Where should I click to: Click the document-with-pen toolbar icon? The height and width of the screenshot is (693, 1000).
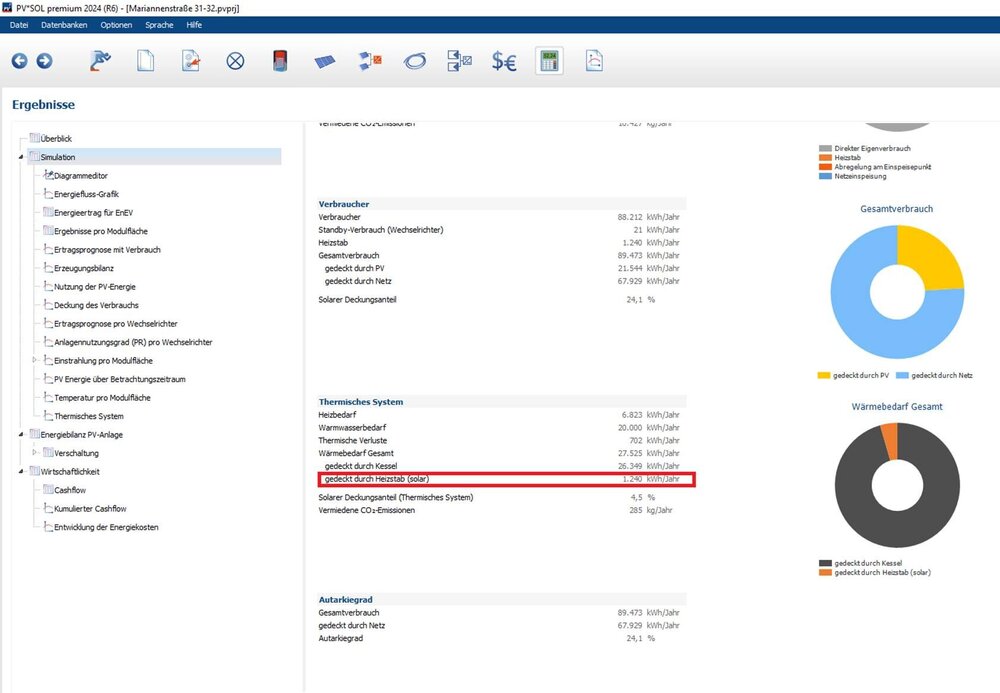(x=191, y=61)
